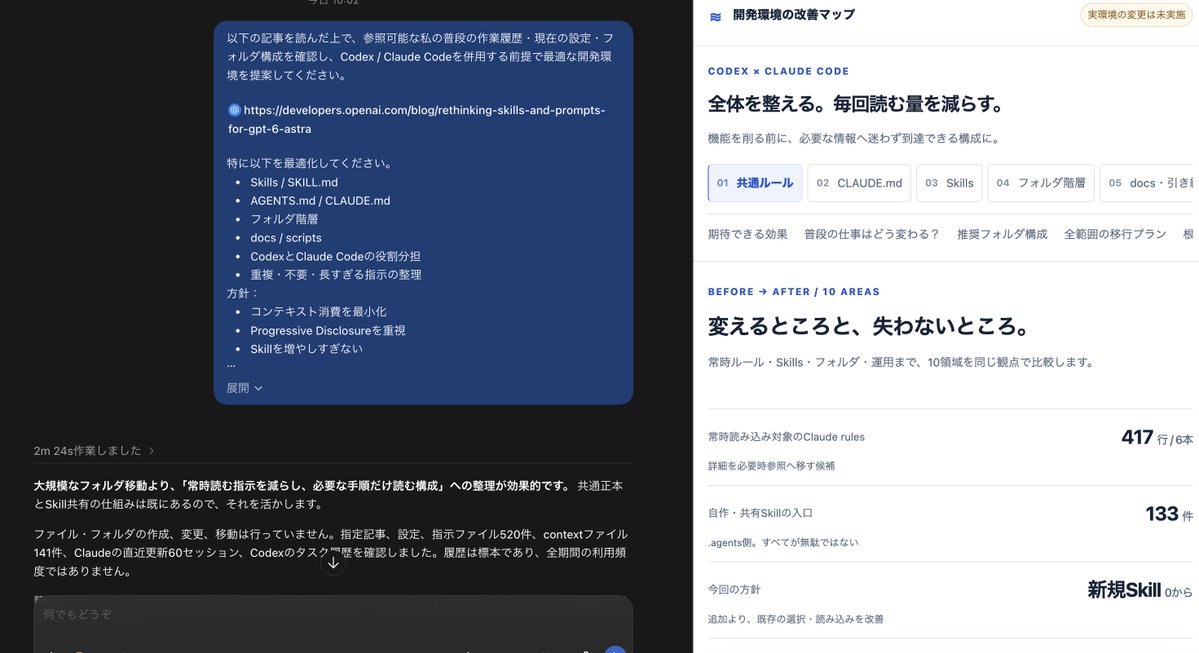Click the 今回の方針 row label
The height and width of the screenshot is (653, 1199).
[734, 590]
